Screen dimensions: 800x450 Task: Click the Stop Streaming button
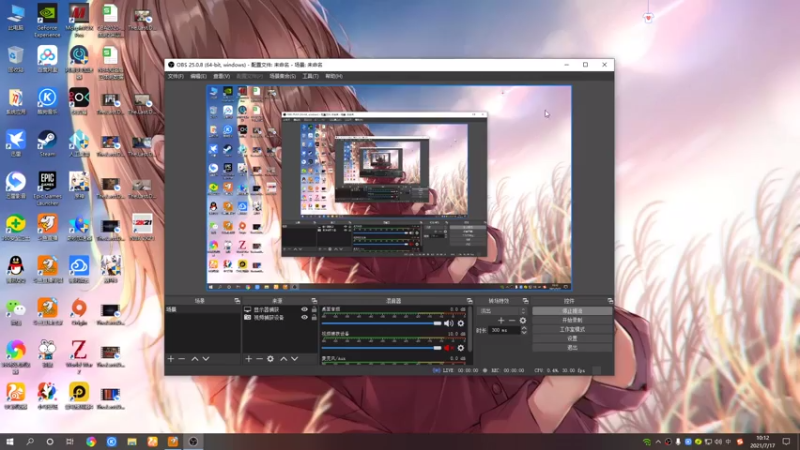pyautogui.click(x=572, y=311)
